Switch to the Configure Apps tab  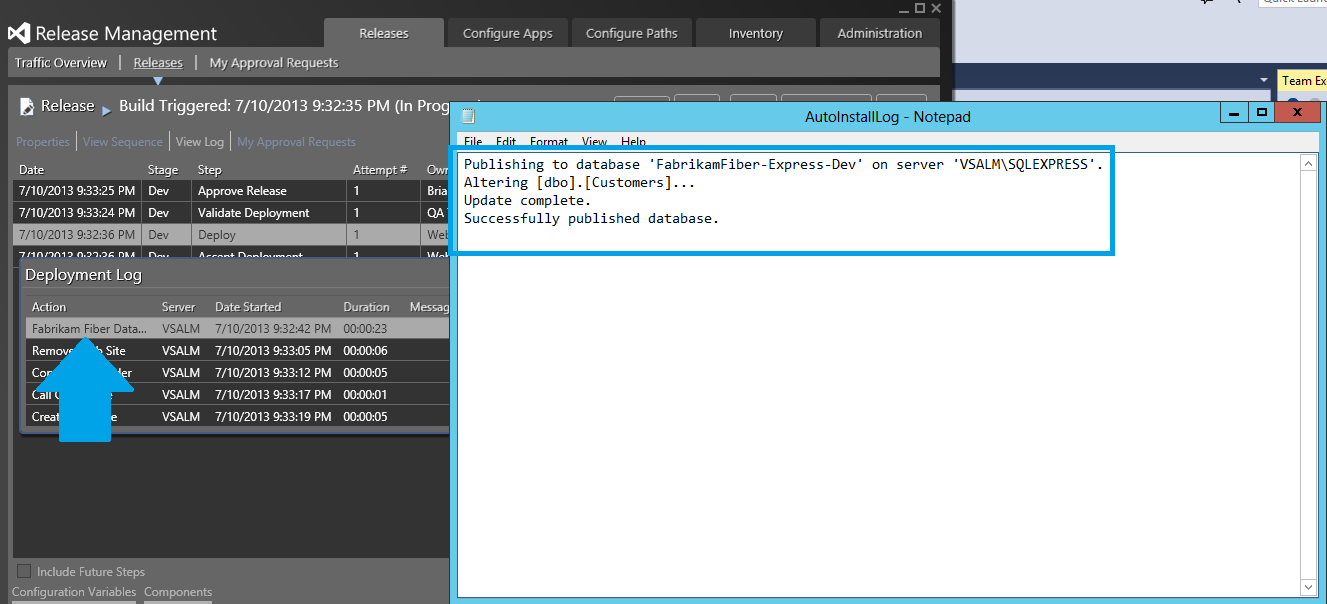pos(507,32)
